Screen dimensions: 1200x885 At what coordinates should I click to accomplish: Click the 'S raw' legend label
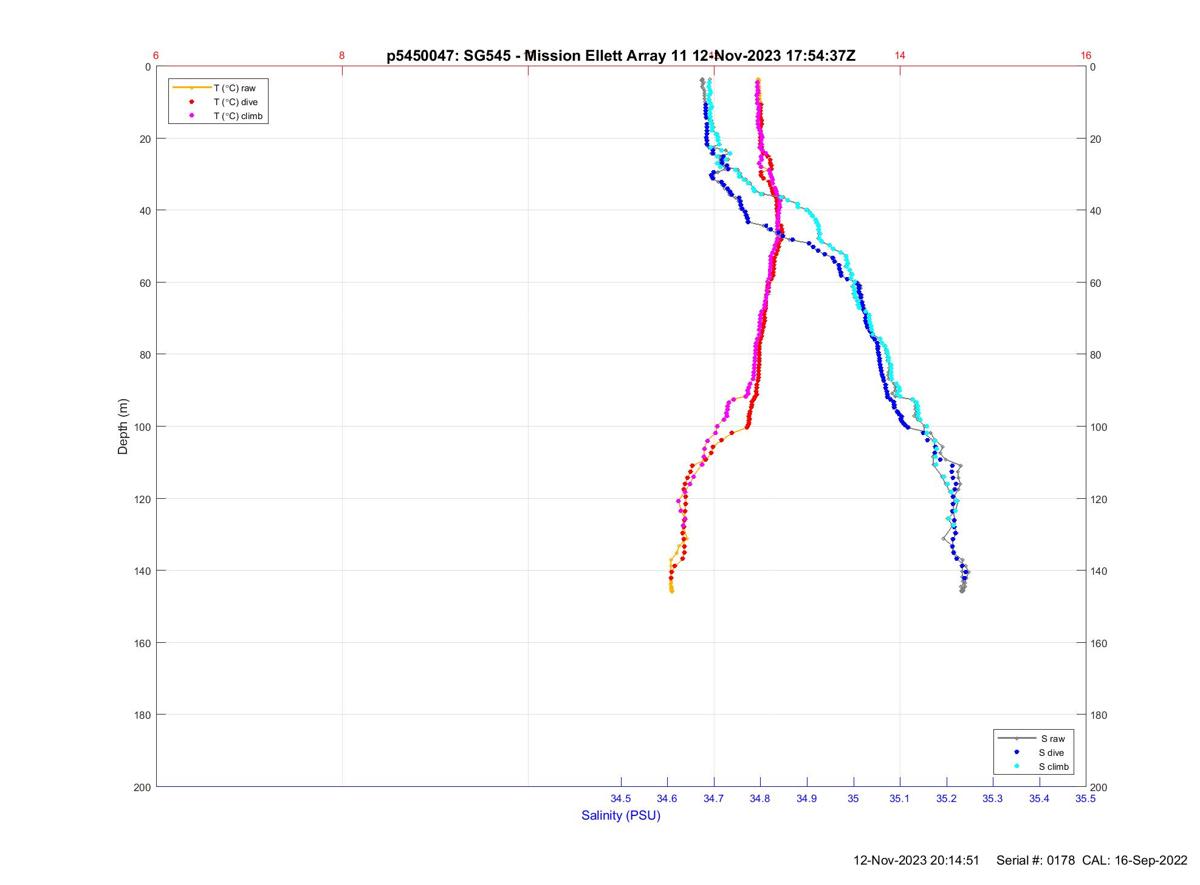[1052, 738]
